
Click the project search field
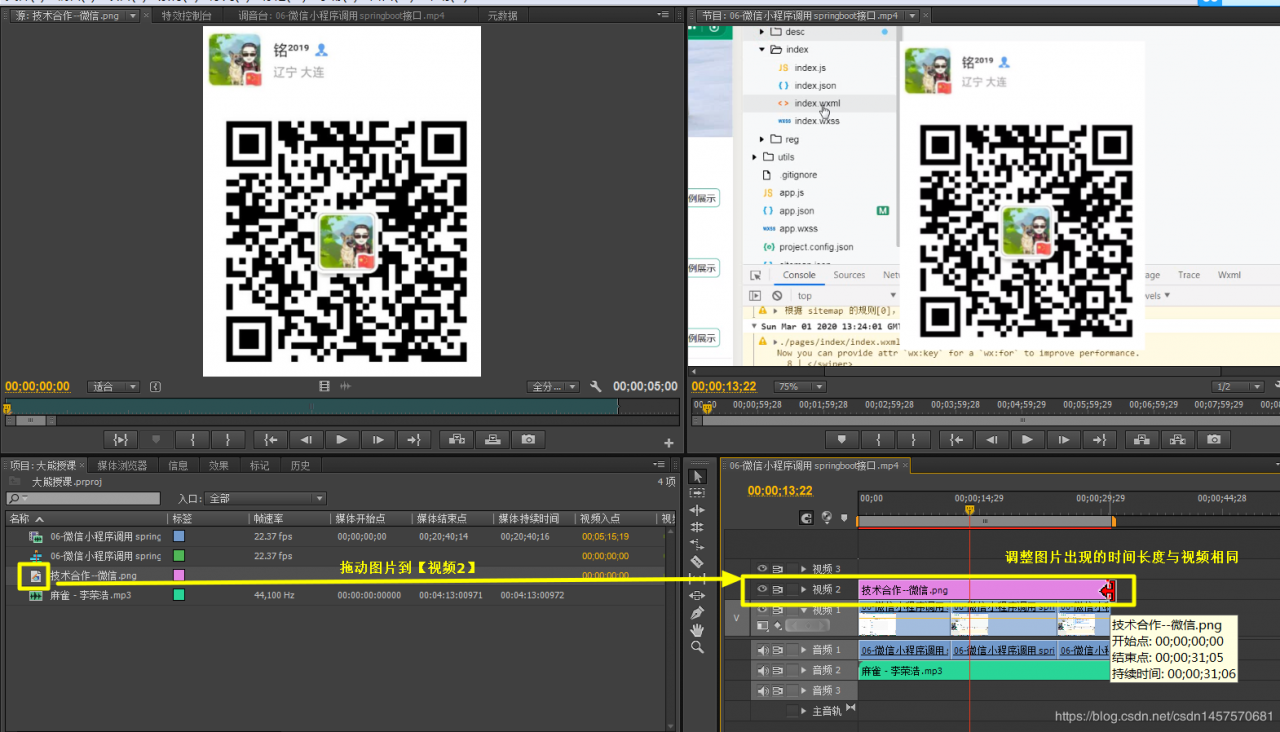point(83,498)
